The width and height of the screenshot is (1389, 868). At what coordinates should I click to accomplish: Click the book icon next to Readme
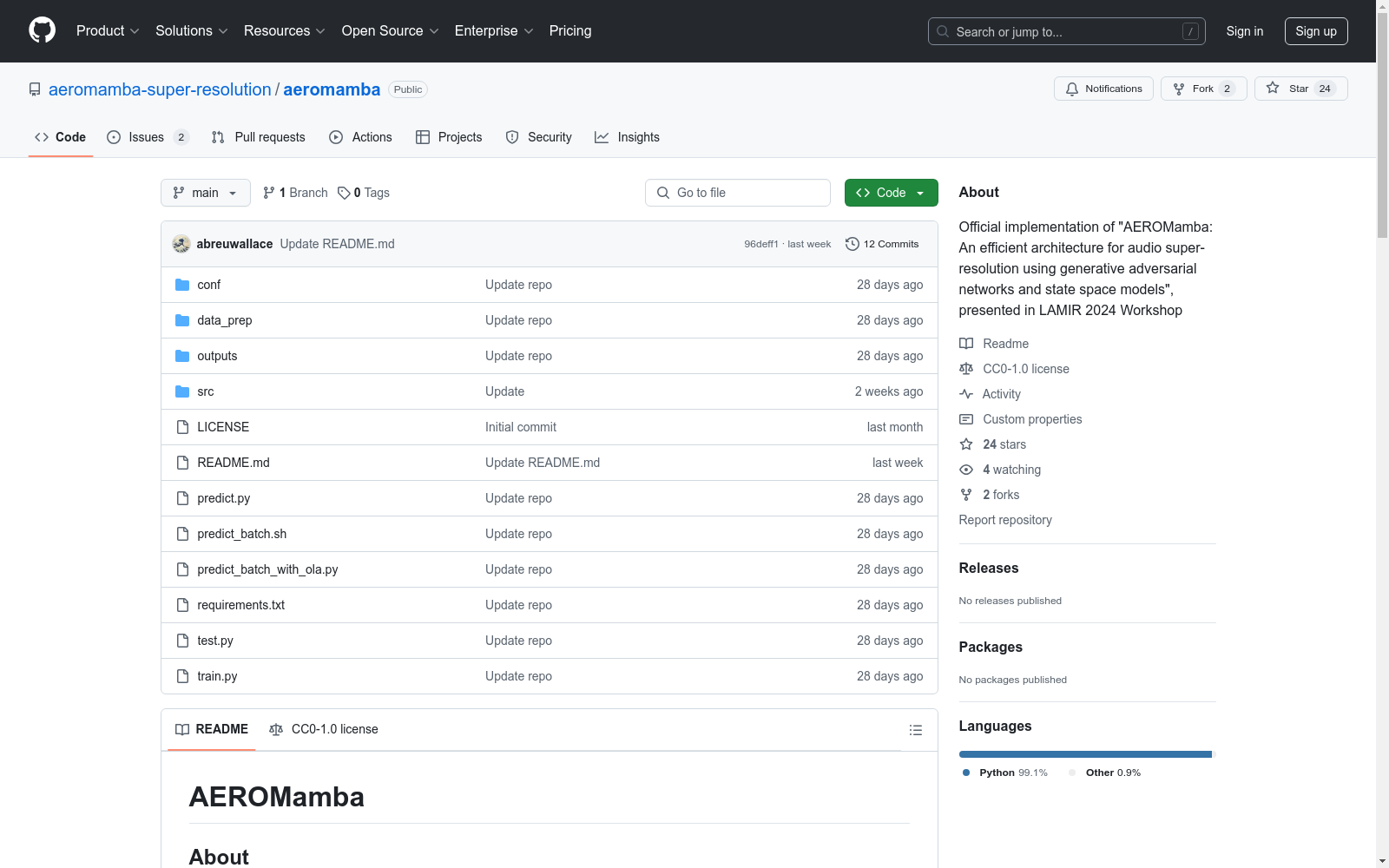tap(966, 344)
